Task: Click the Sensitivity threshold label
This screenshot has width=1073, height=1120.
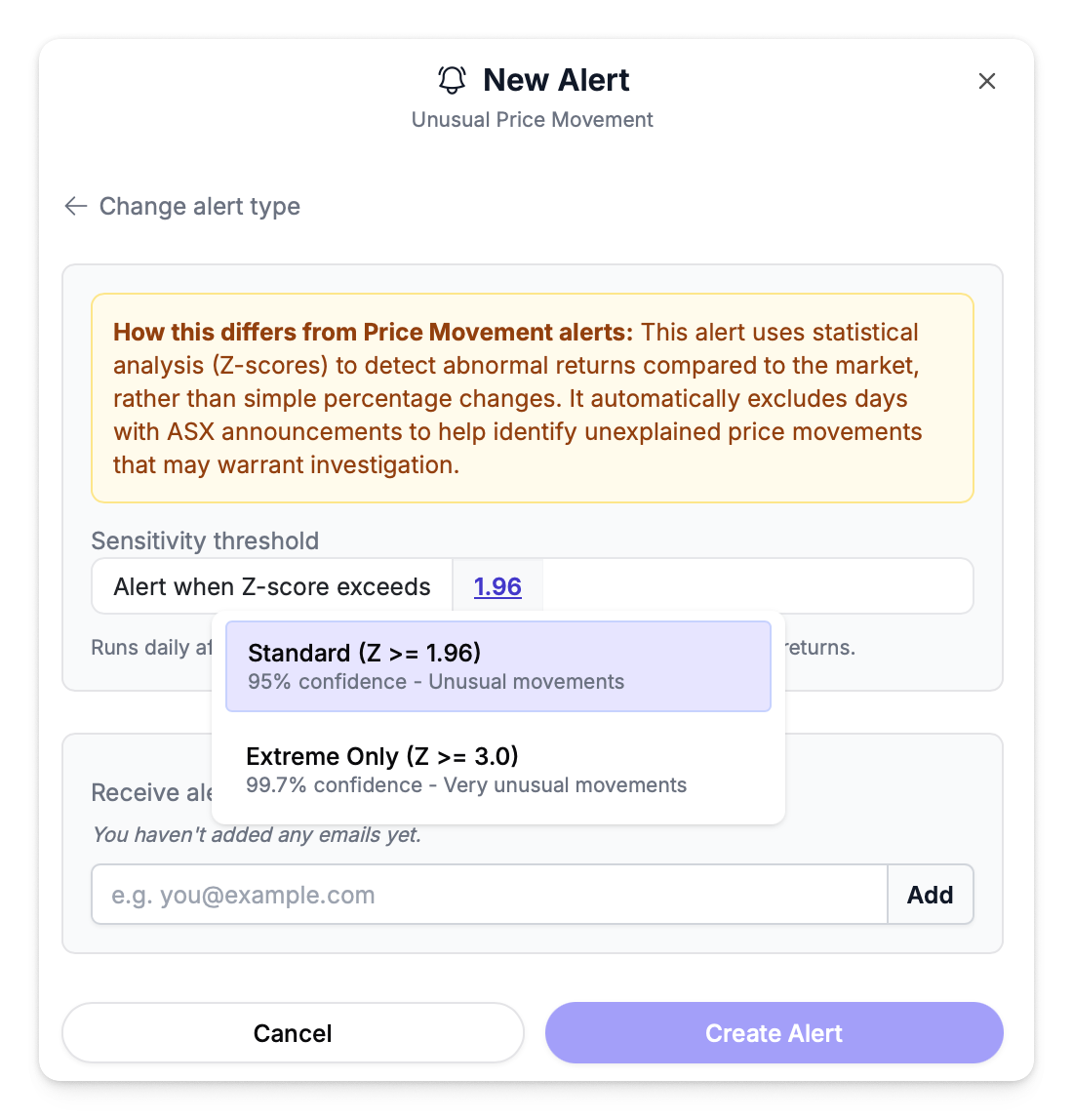Action: click(205, 540)
